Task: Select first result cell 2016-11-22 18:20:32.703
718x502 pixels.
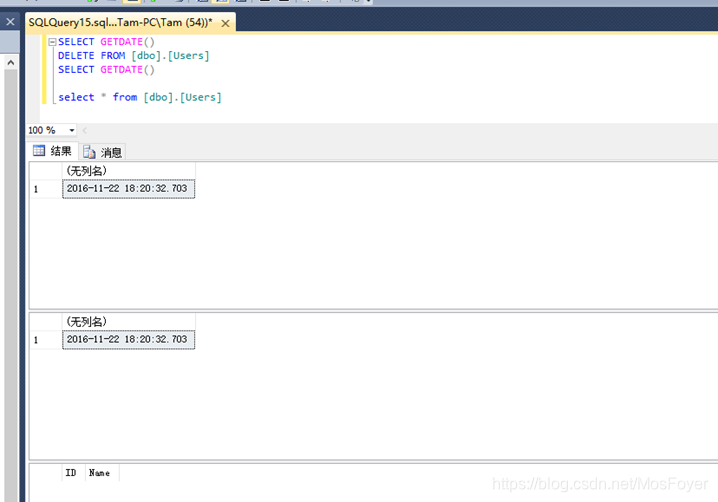Action: 129,189
